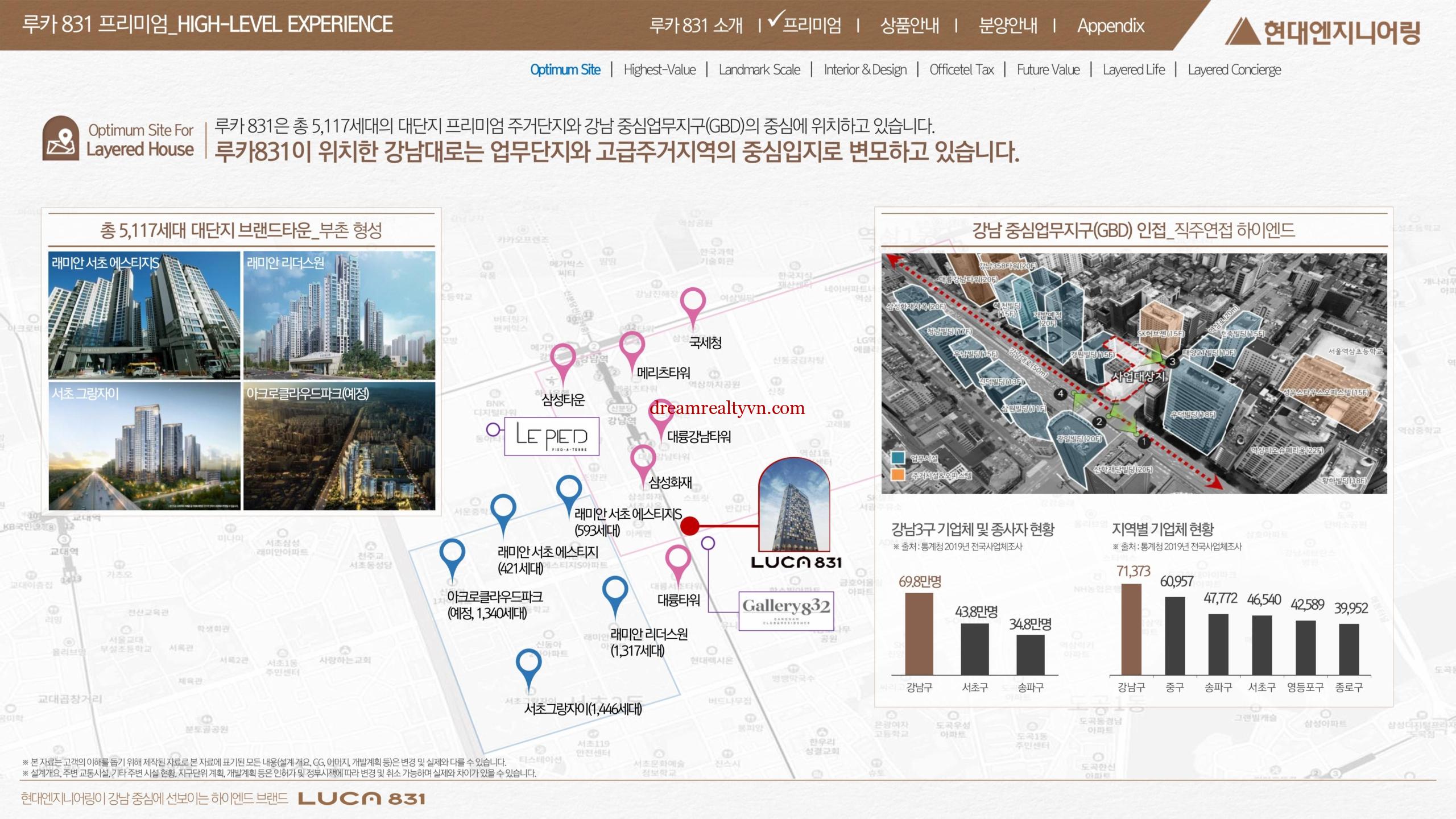Click the 래미안 리더스원 photo thumbnail
The image size is (1456, 819).
pos(339,316)
